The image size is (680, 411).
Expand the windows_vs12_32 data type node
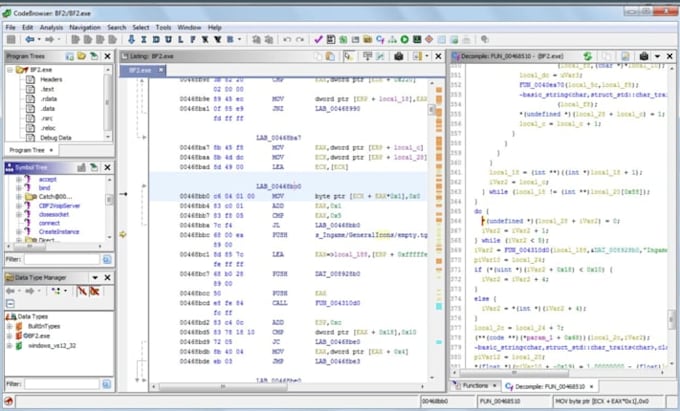pos(10,346)
